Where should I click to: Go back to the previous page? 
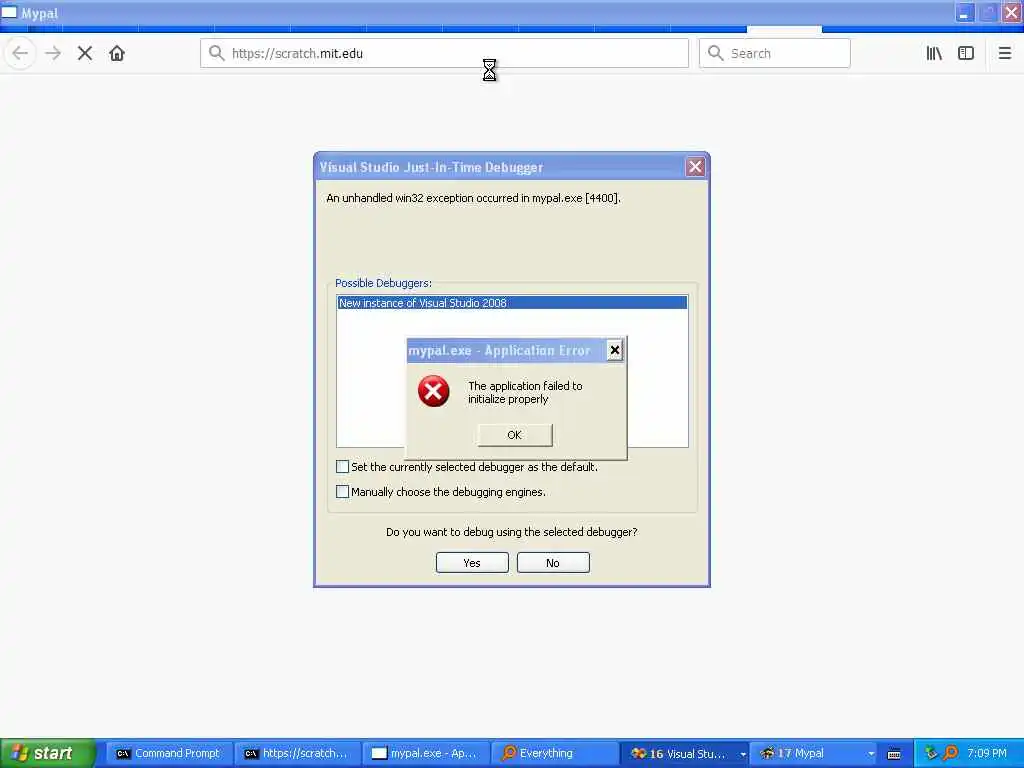click(20, 53)
